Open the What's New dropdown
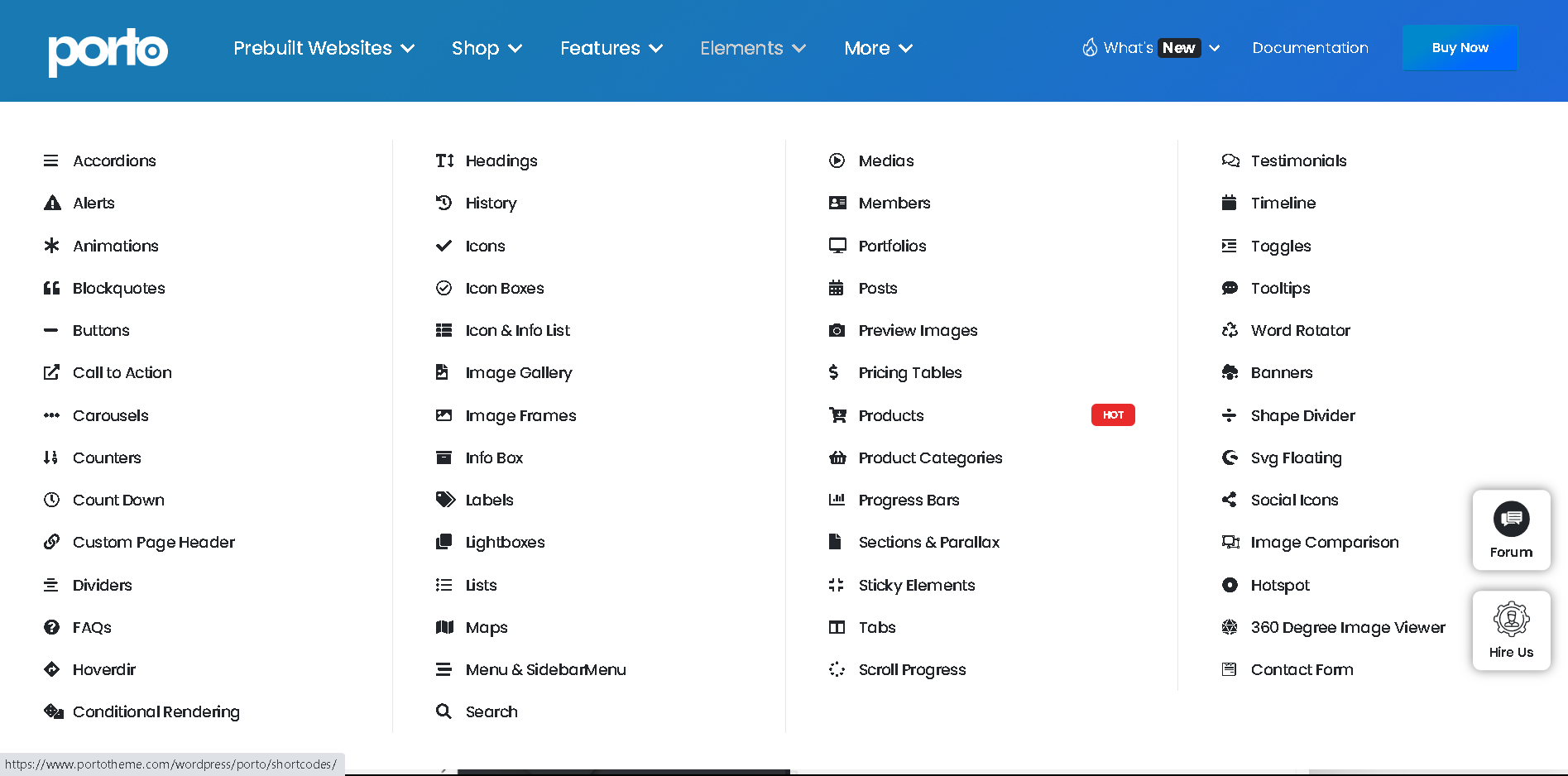 click(1151, 48)
